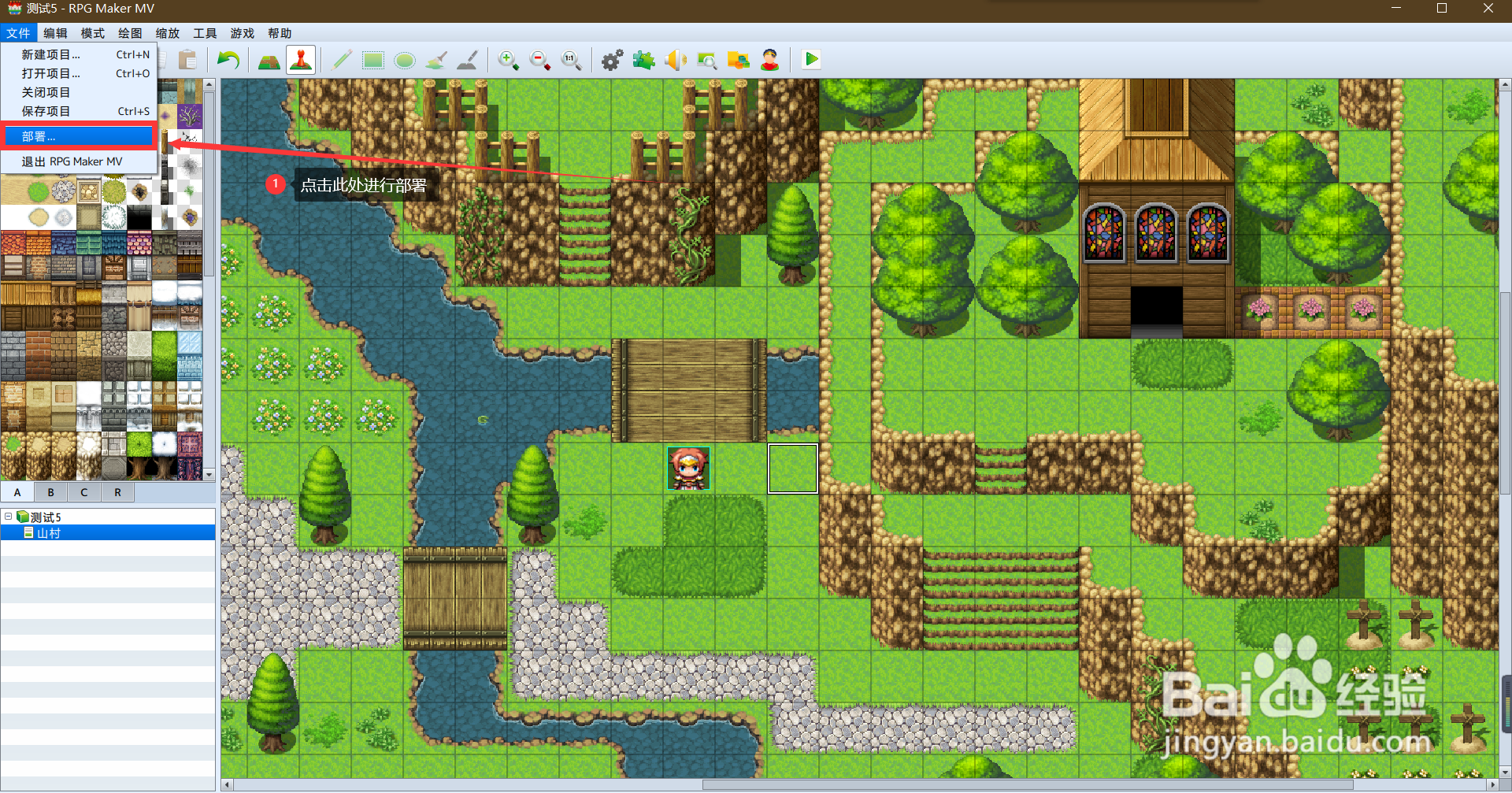This screenshot has width=1512, height=793.
Task: Open the Plugin Manager puzzle icon
Action: click(643, 60)
